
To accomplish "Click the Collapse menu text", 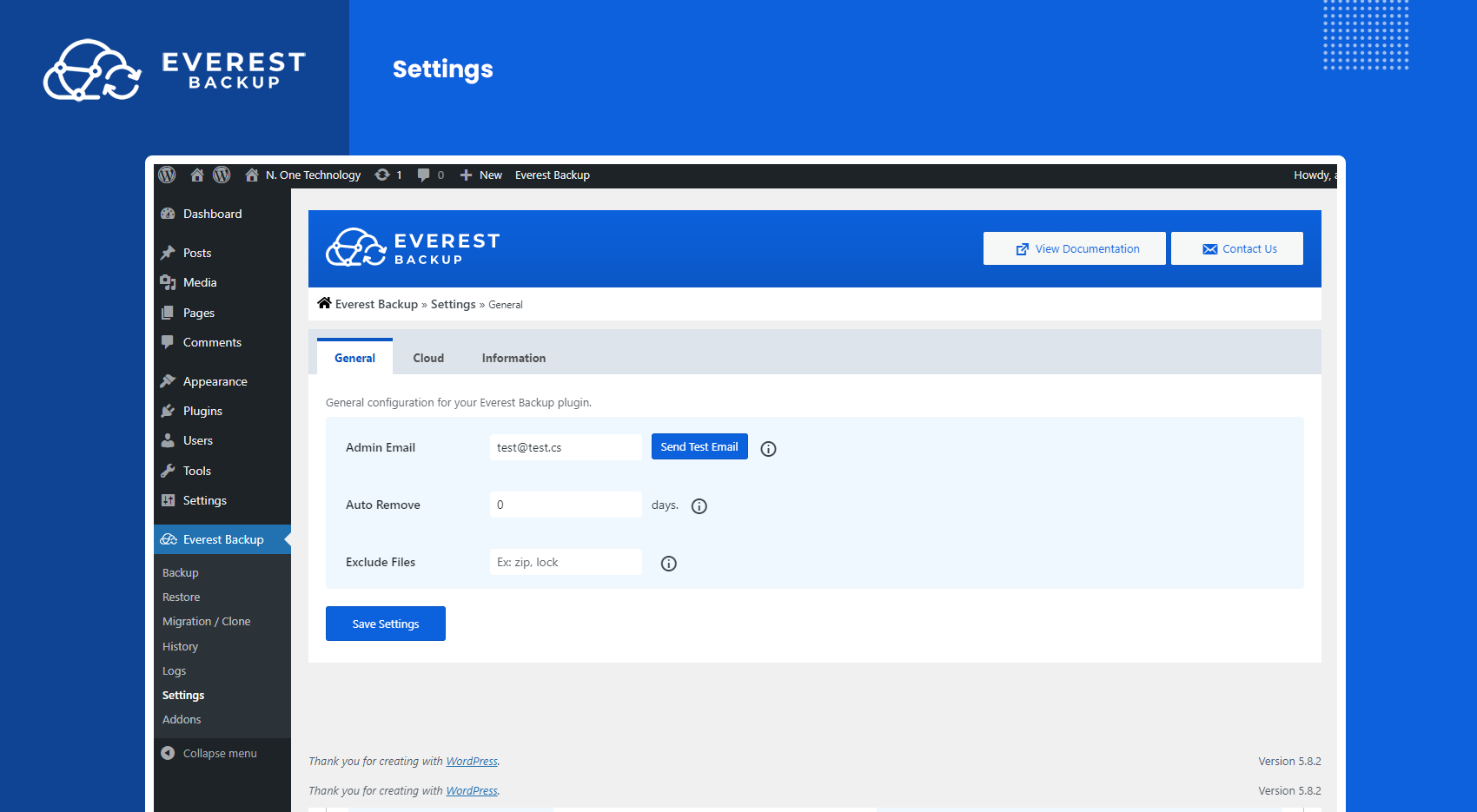I will (x=220, y=753).
